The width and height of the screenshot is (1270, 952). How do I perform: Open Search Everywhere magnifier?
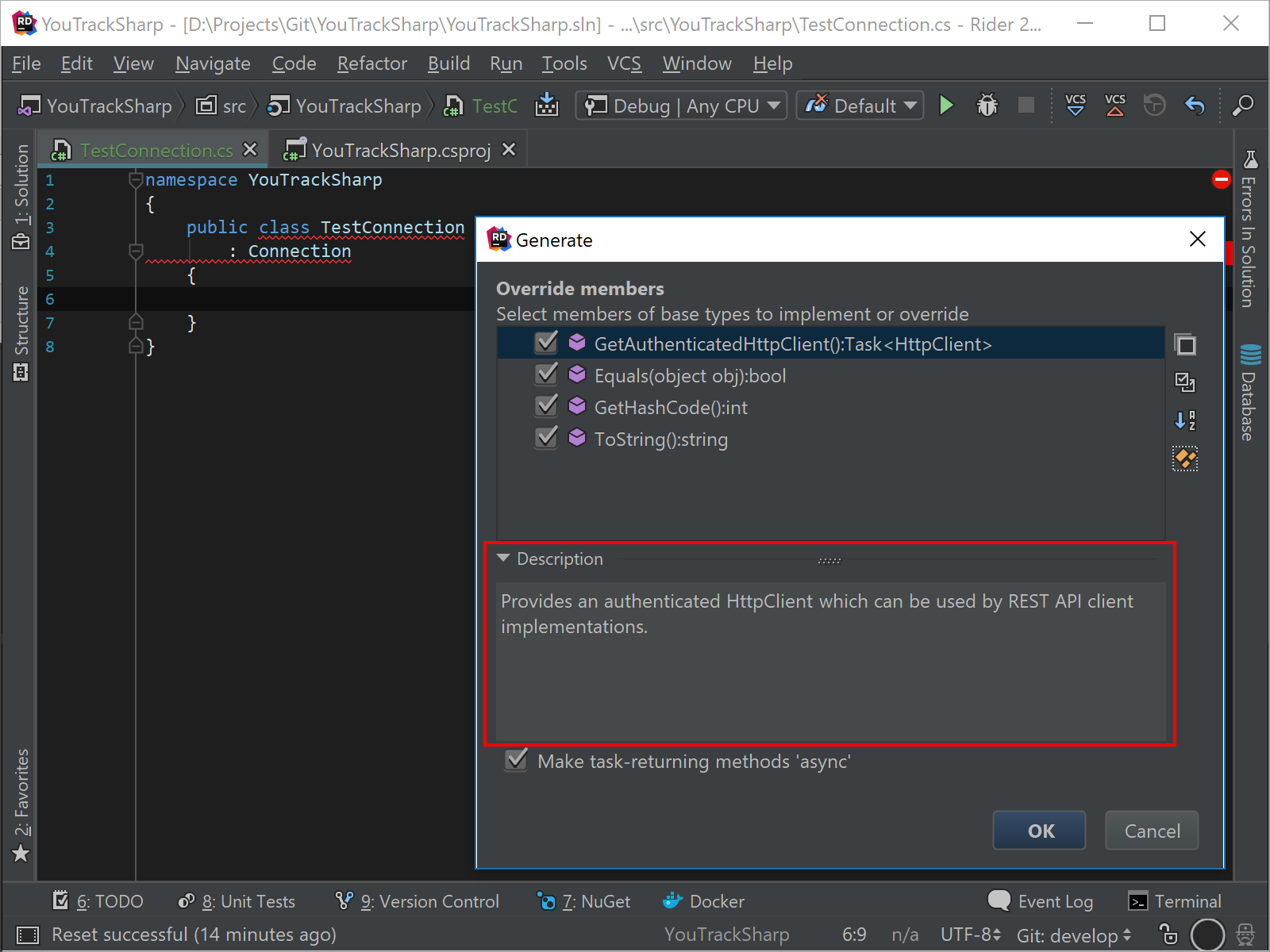[1242, 105]
